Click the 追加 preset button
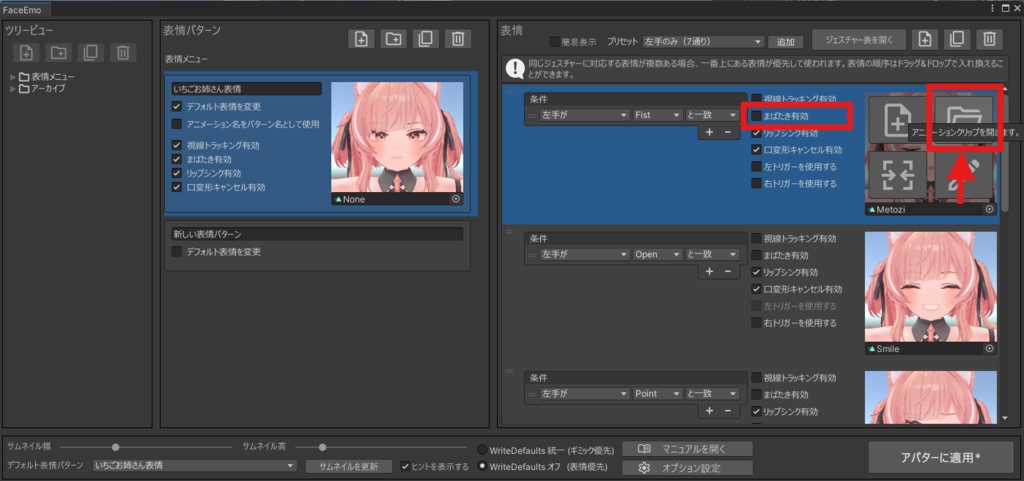This screenshot has height=481, width=1024. [785, 42]
